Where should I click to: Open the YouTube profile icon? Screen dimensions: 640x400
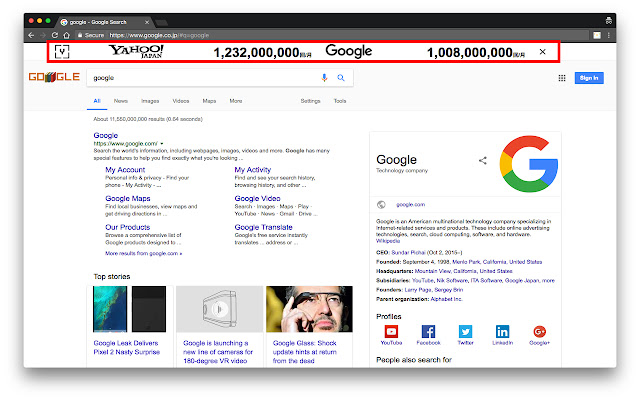(x=391, y=331)
